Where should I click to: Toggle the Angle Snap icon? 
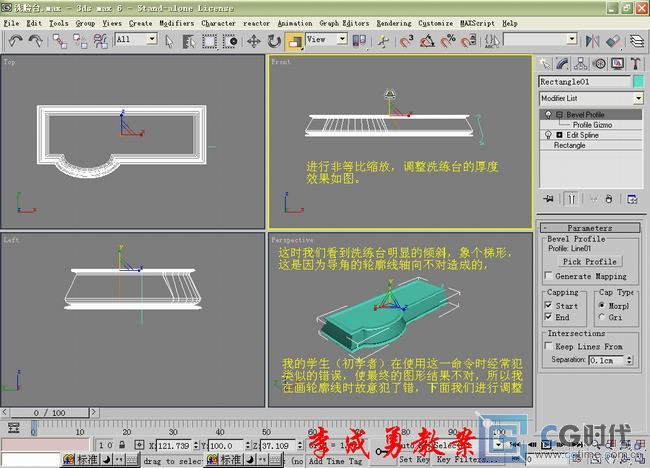point(427,41)
